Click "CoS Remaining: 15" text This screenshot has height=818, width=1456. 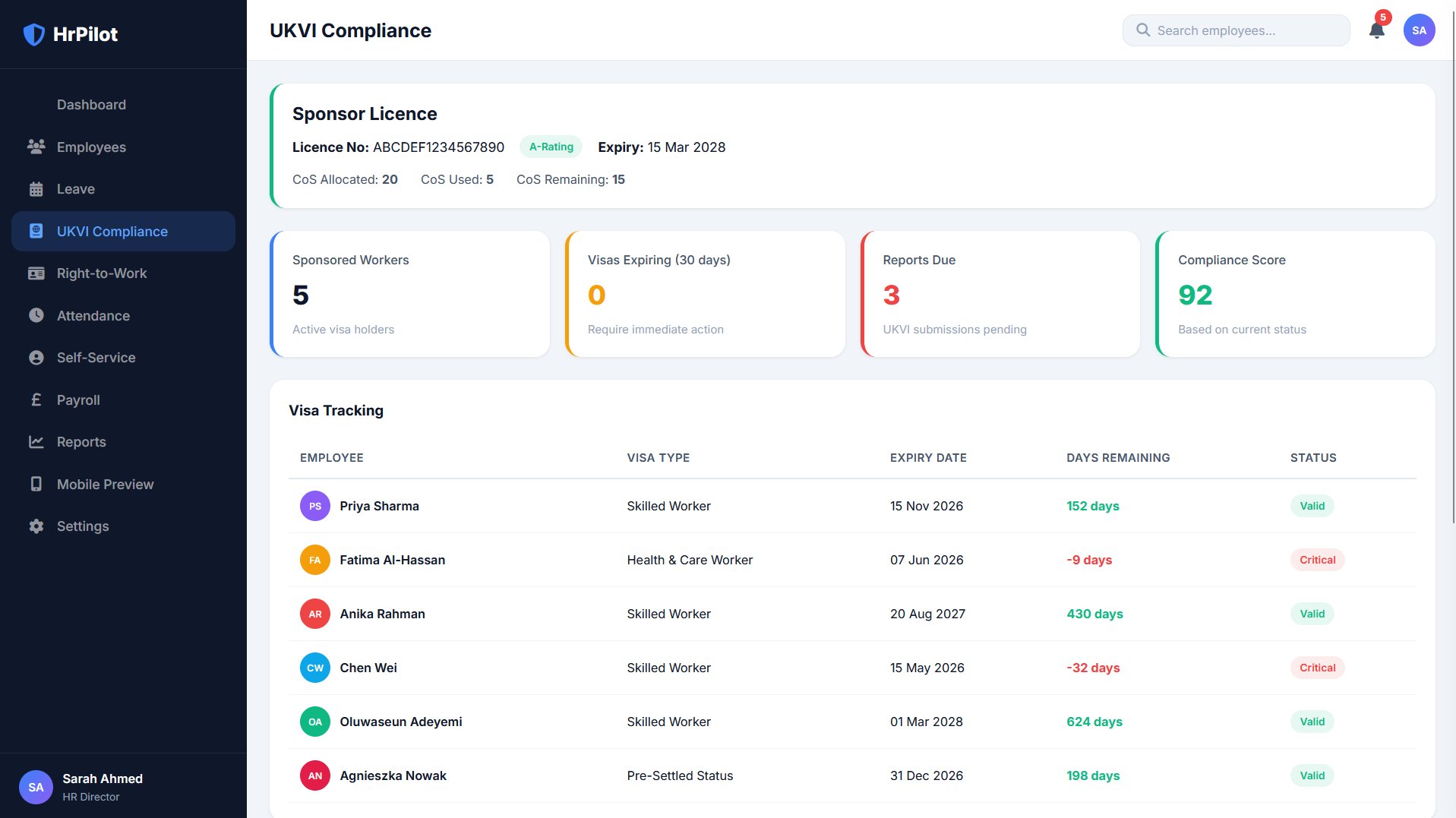pos(570,179)
